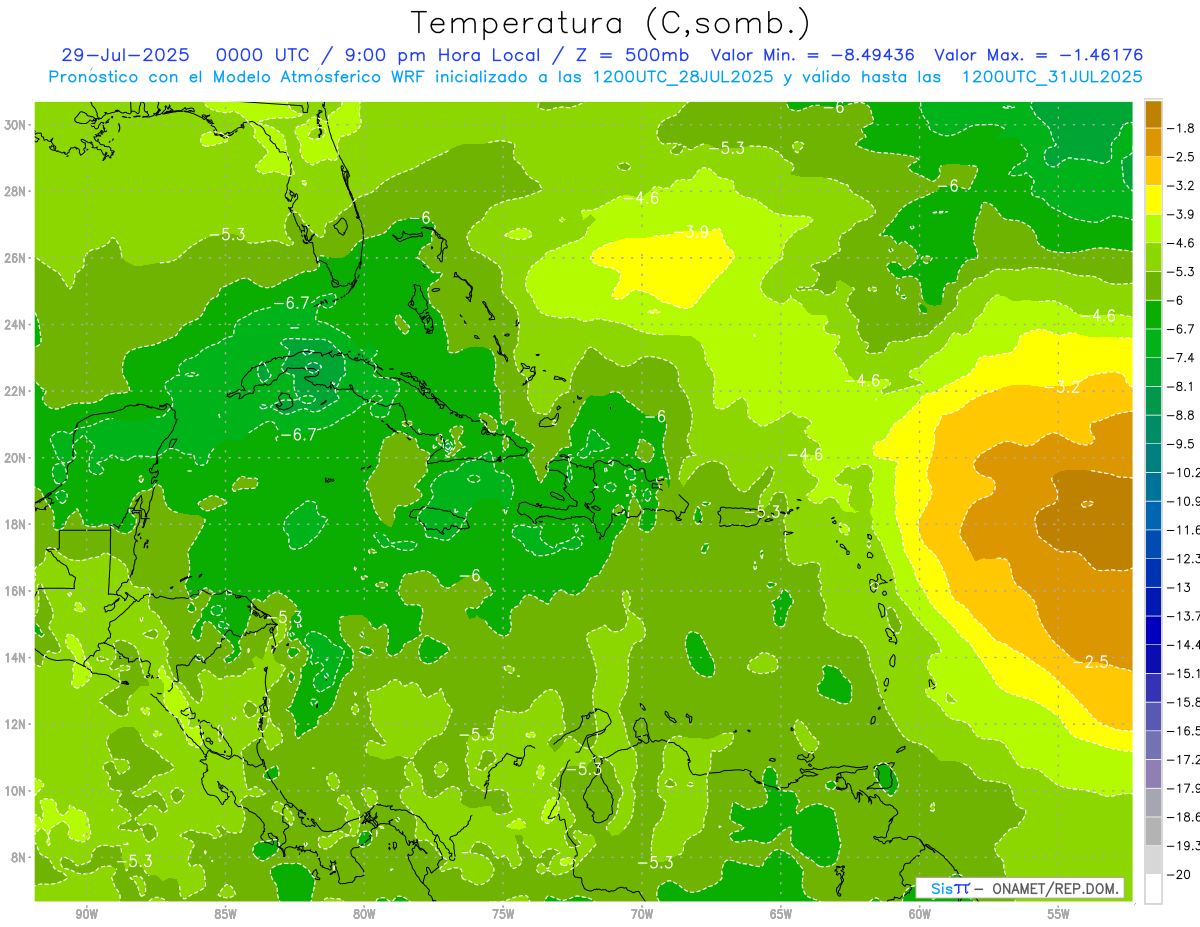The image size is (1200, 927).
Task: Click the blue 'Sis' logo text
Action: [942, 888]
